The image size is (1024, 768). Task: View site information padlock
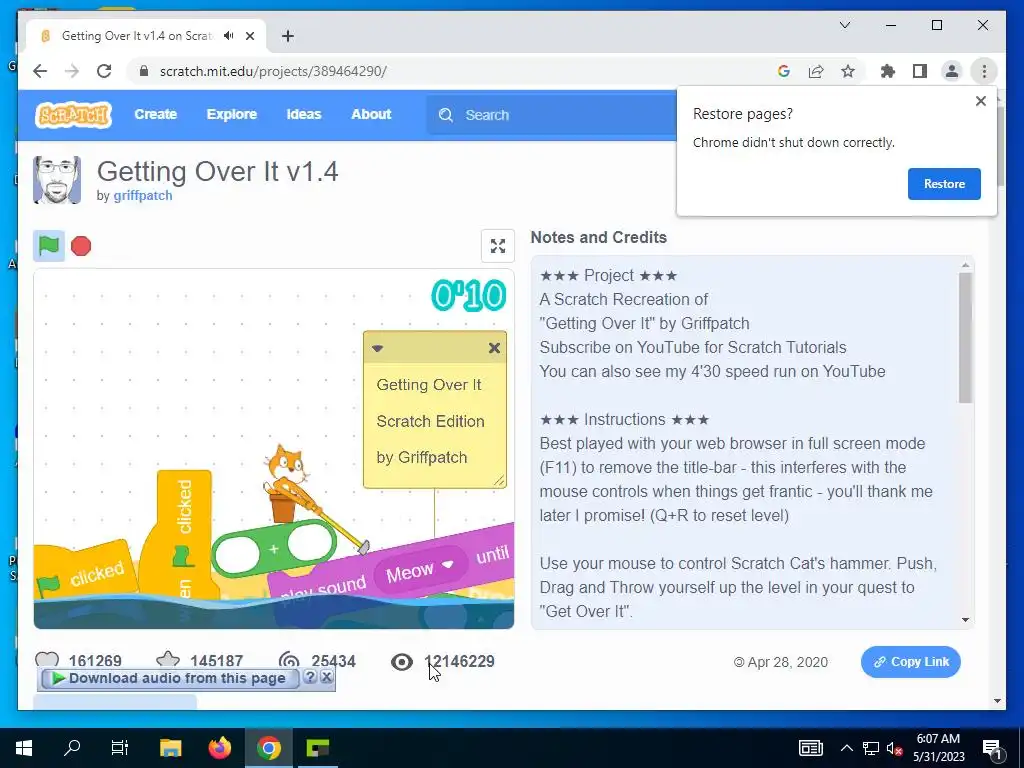tap(144, 71)
